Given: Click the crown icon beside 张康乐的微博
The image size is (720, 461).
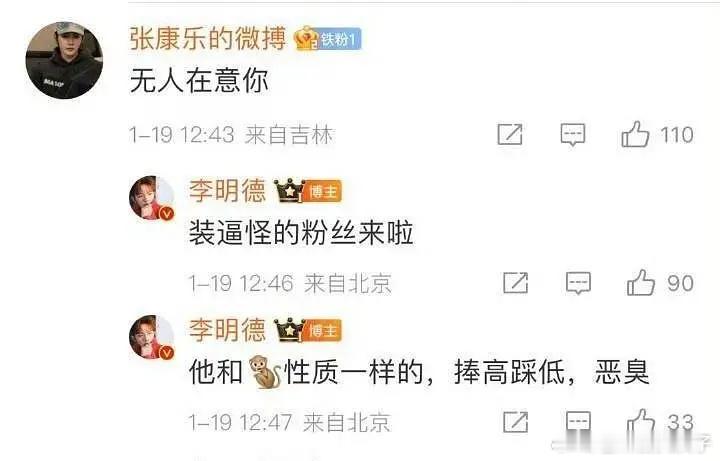Looking at the screenshot, I should pos(306,39).
